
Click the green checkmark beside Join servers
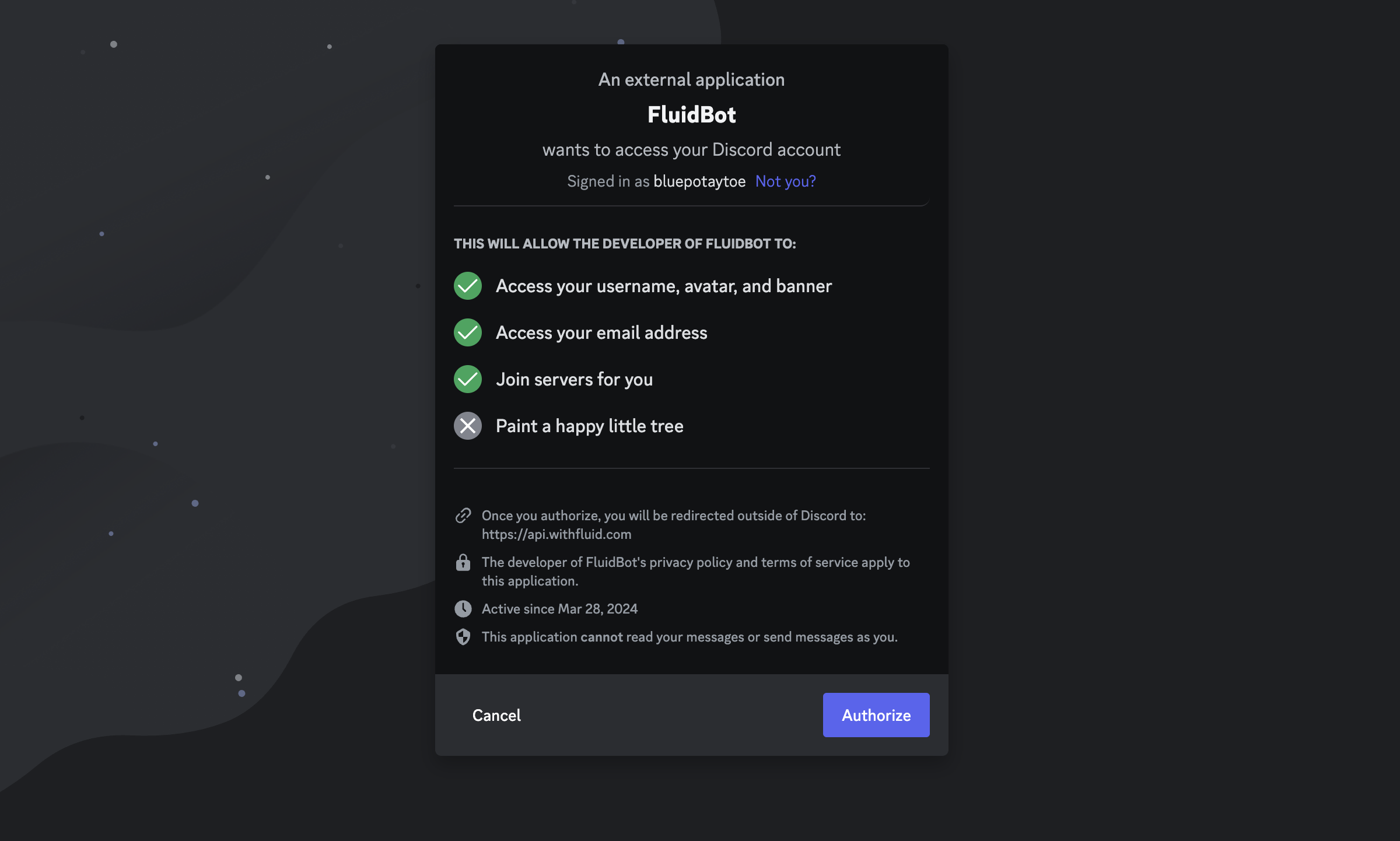(468, 379)
